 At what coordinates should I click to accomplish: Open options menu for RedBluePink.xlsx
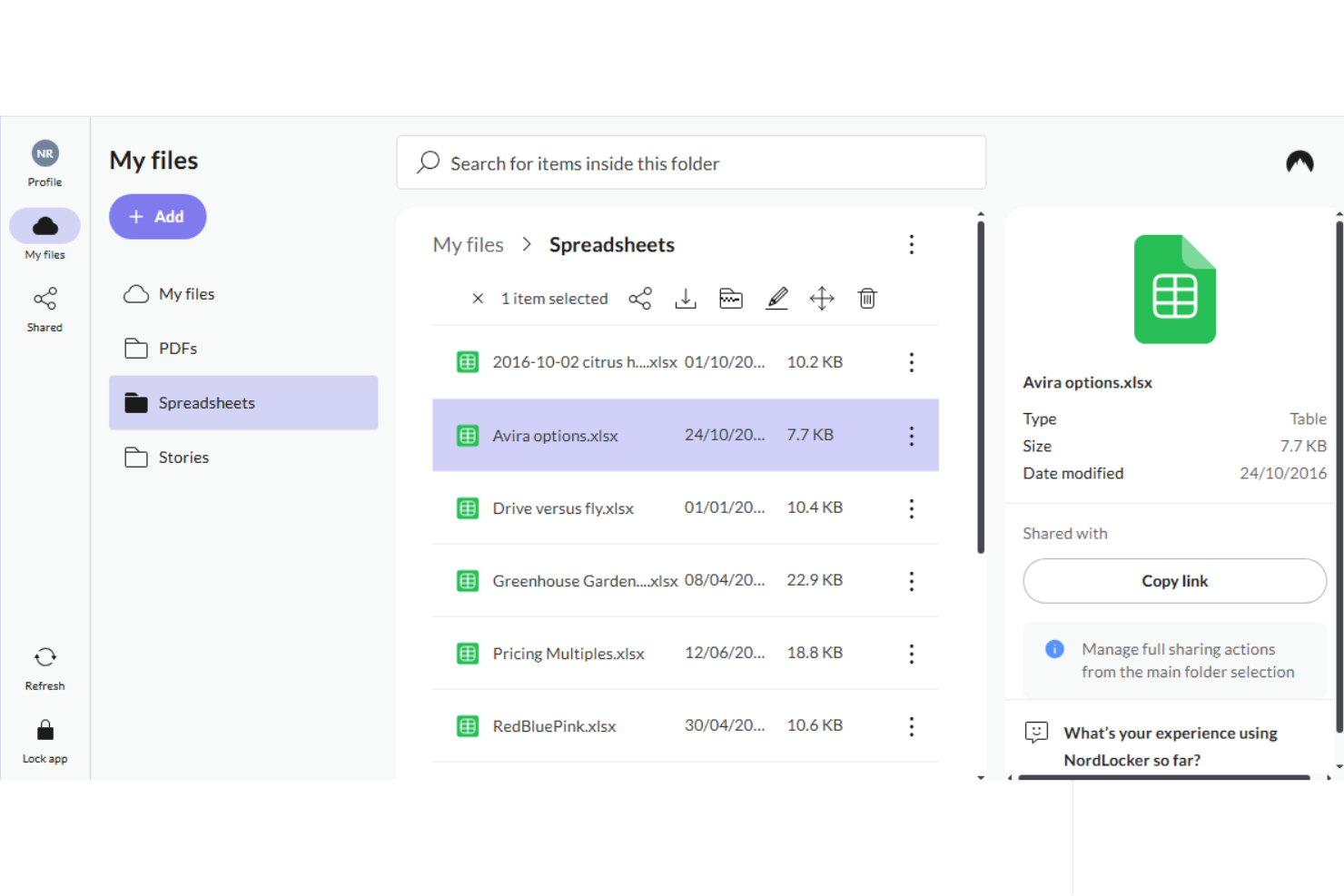point(911,726)
